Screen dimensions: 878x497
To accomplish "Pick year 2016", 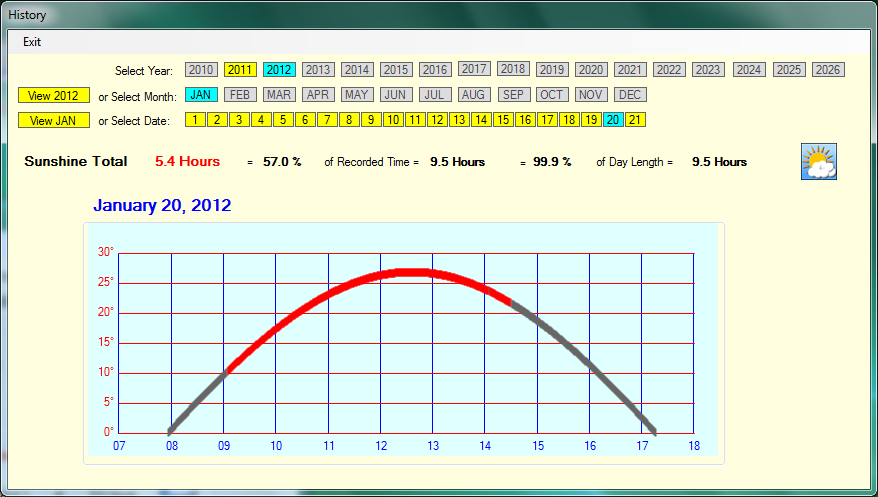I will tap(435, 69).
